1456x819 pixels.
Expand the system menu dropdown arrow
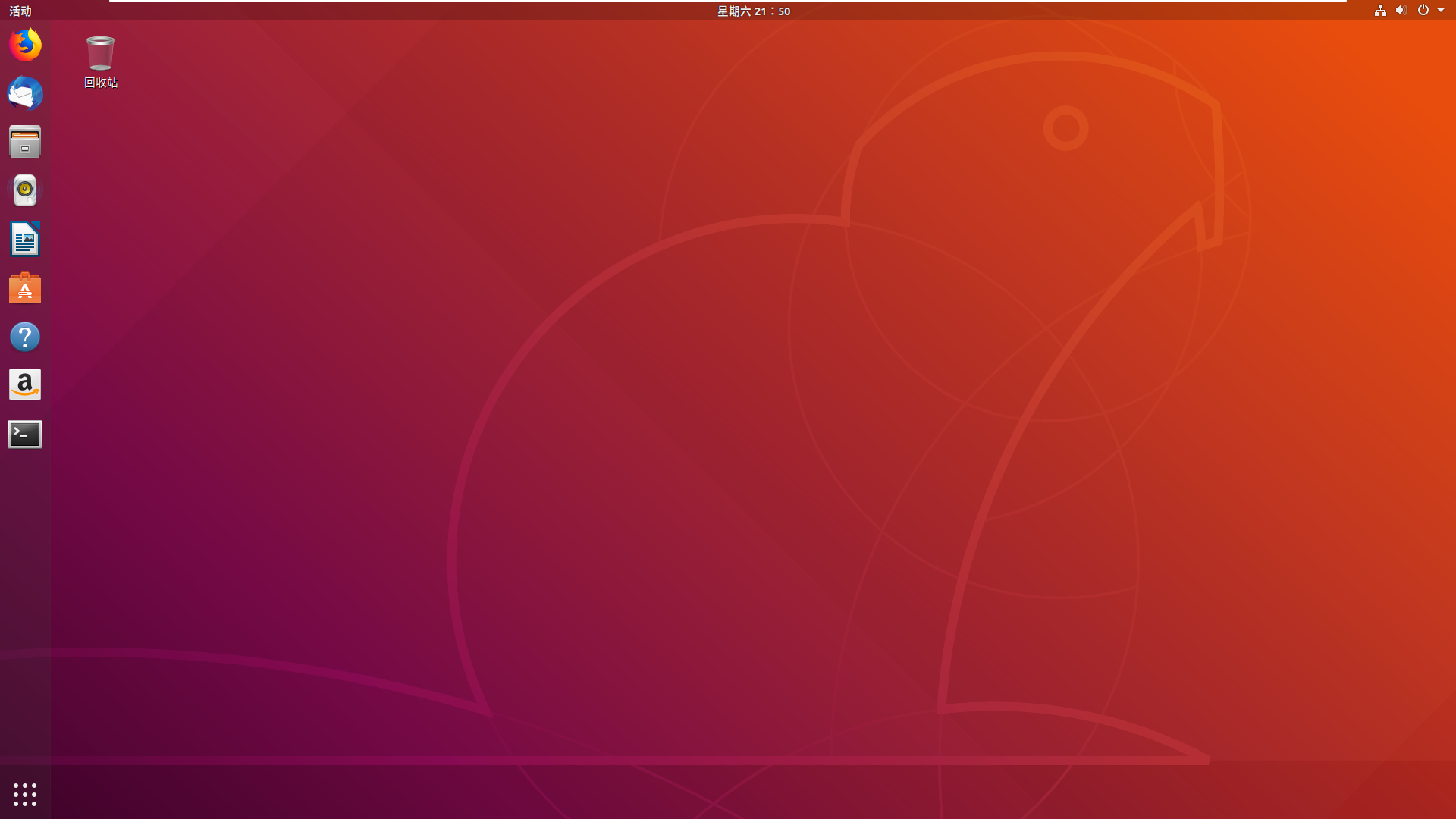(1441, 11)
